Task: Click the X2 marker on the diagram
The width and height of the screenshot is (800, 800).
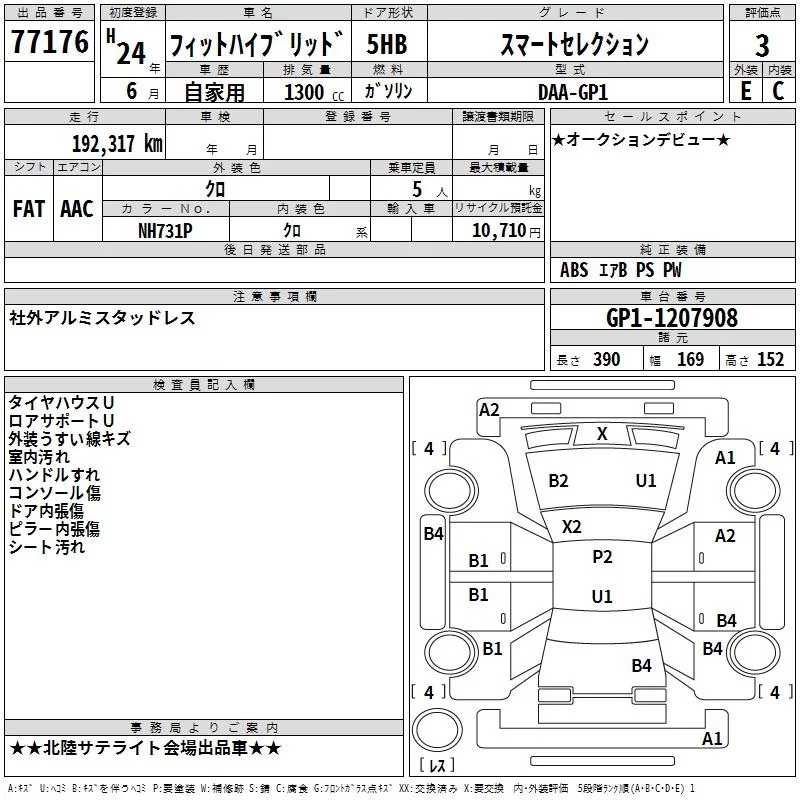Action: [x=571, y=526]
